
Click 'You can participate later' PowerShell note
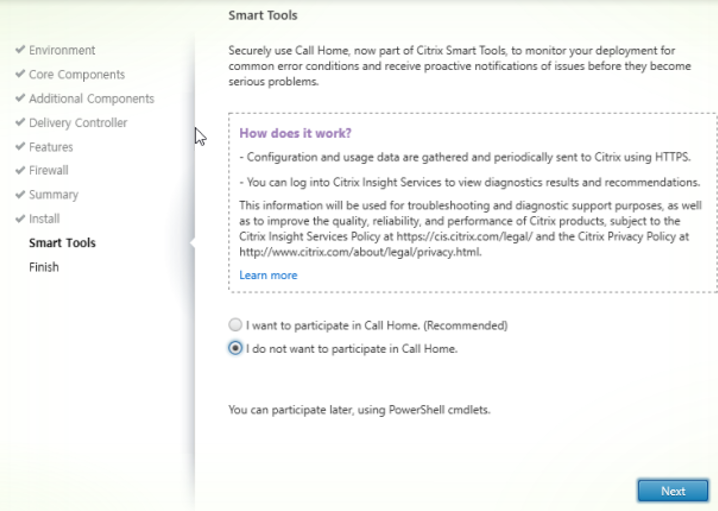point(359,410)
